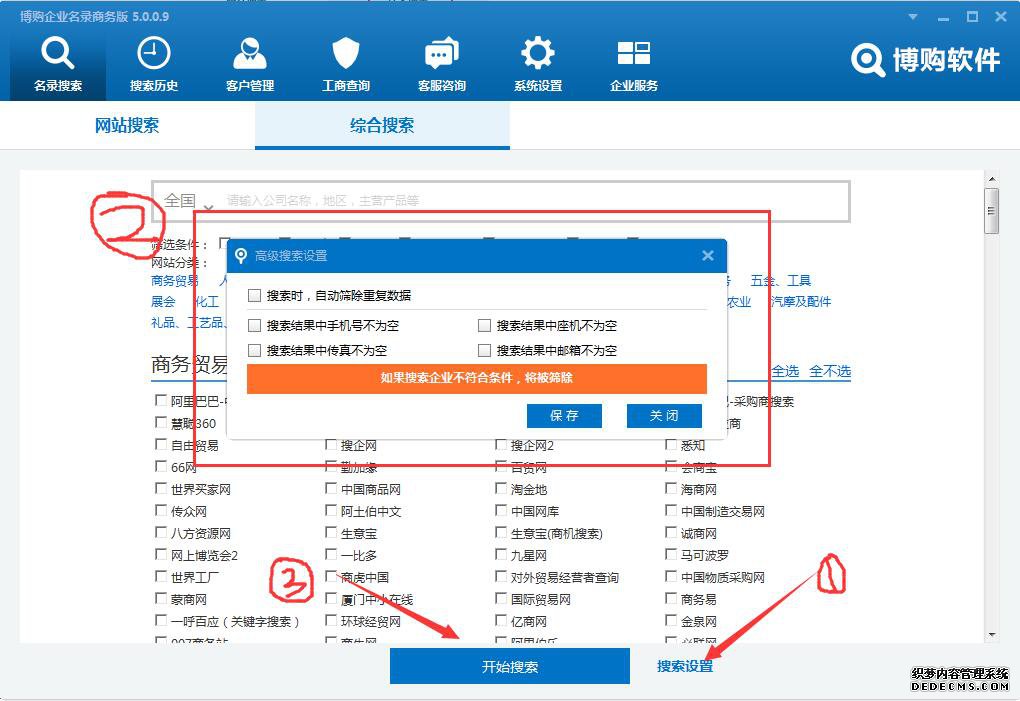1020x701 pixels.
Task: Select the 世界工厂 checkbox
Action: [161, 577]
